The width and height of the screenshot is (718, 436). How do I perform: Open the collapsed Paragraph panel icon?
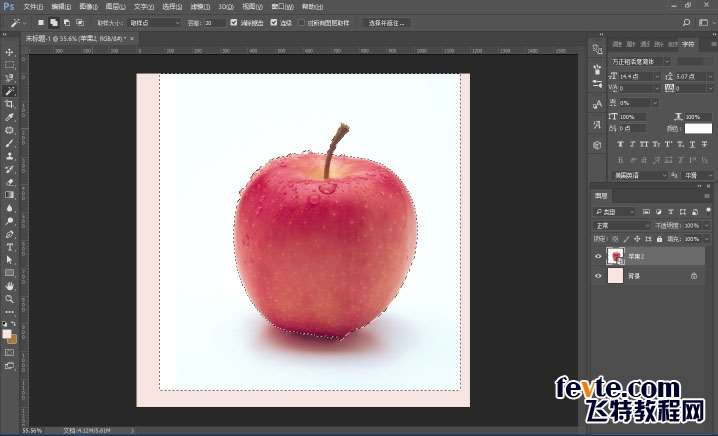[597, 125]
